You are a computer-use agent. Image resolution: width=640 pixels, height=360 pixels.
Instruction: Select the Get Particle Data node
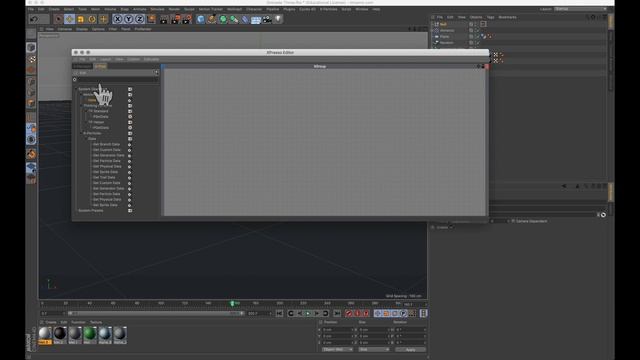click(107, 161)
